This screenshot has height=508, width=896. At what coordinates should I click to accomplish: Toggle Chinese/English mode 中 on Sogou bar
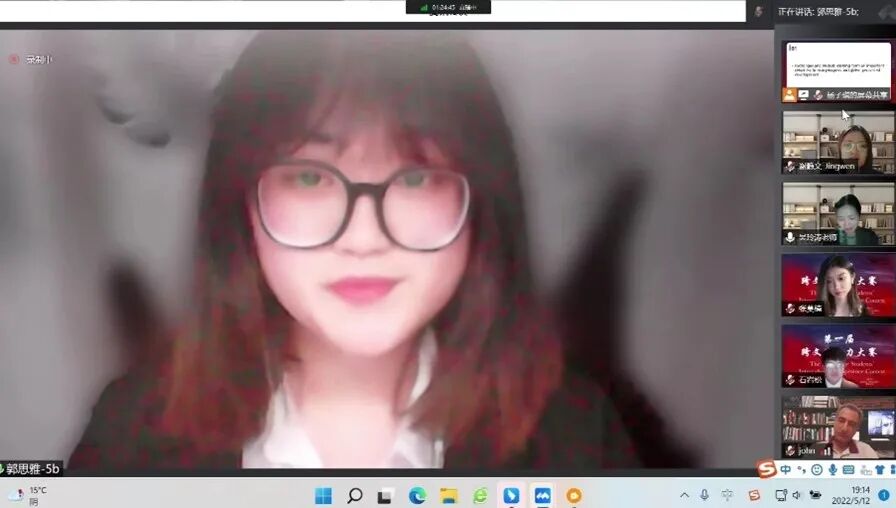(786, 469)
